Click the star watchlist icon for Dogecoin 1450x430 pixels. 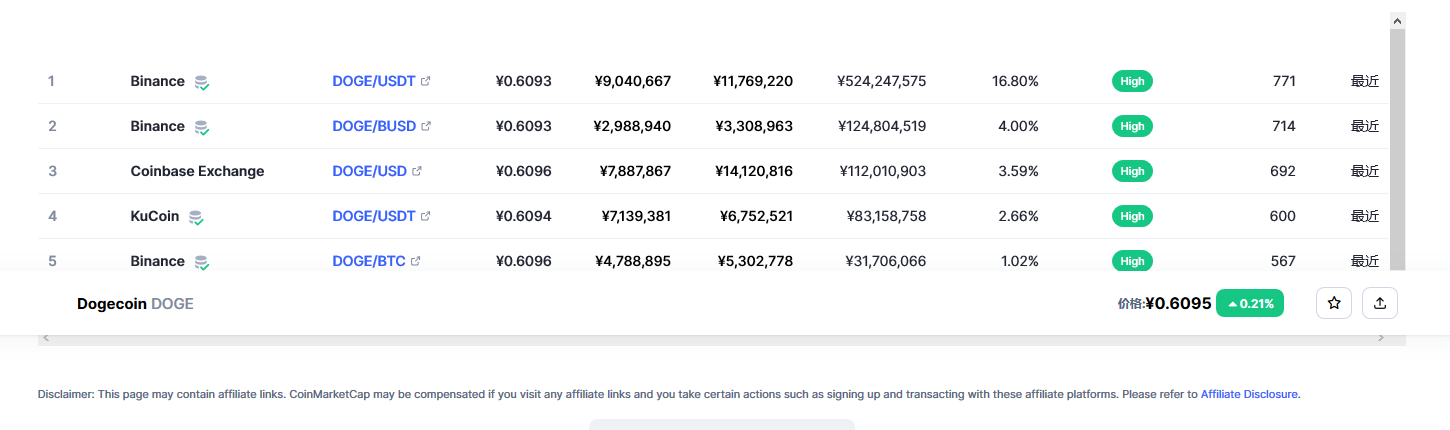[1334, 303]
